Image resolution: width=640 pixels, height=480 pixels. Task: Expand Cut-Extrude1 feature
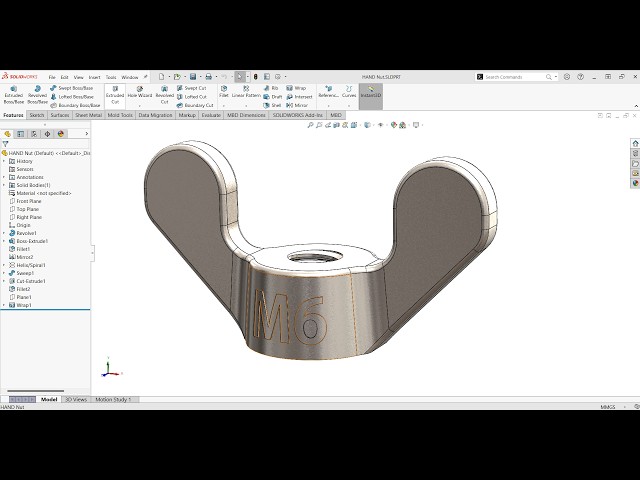(x=4, y=281)
